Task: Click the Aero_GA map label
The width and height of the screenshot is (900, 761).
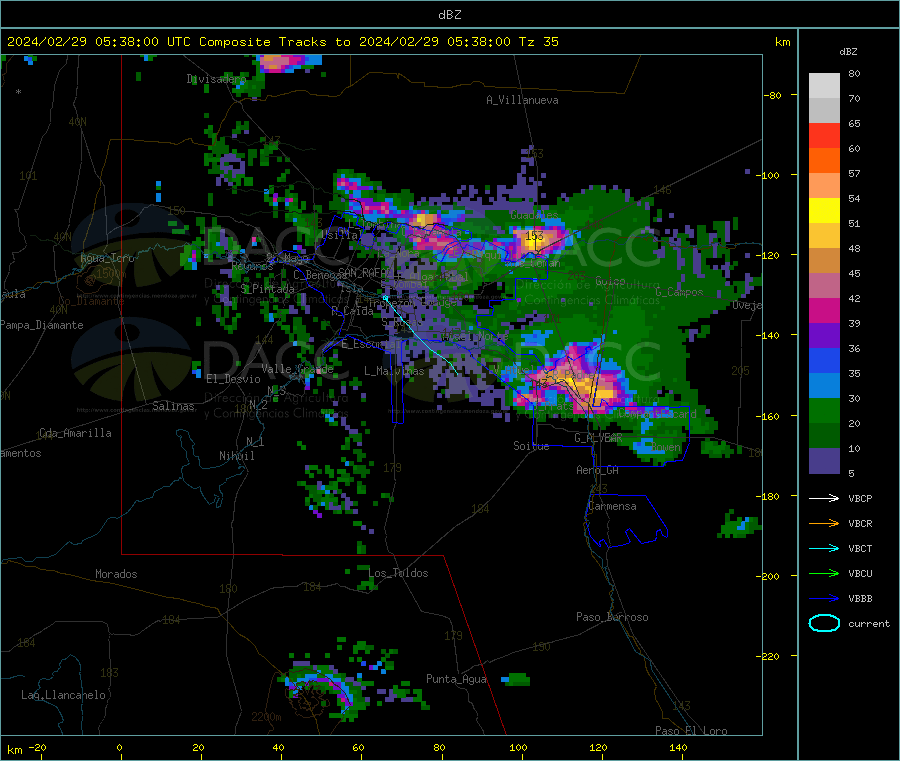Action: 597,470
